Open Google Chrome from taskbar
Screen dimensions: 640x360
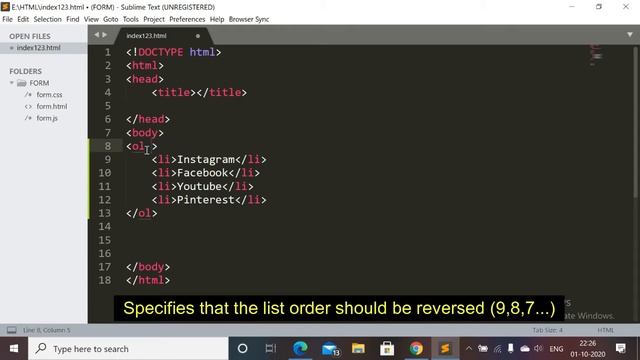(416, 349)
